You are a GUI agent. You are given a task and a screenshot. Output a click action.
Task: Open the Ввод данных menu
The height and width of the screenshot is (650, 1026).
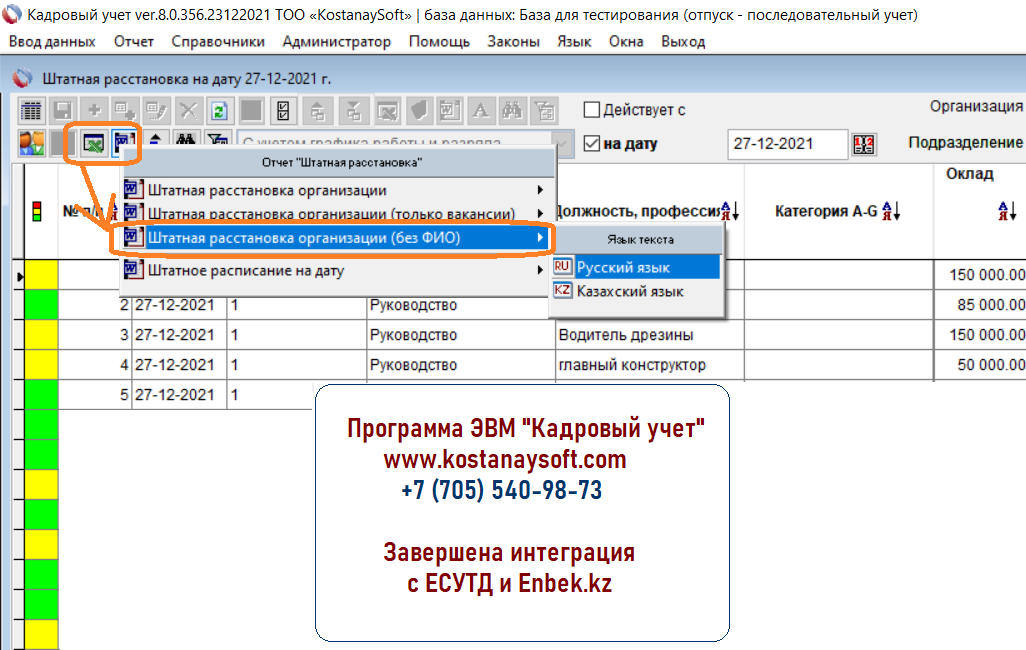coord(52,41)
